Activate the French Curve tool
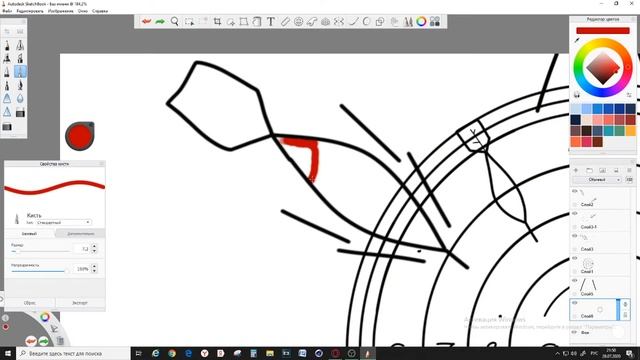Image resolution: width=640 pixels, height=360 pixels. point(312,22)
